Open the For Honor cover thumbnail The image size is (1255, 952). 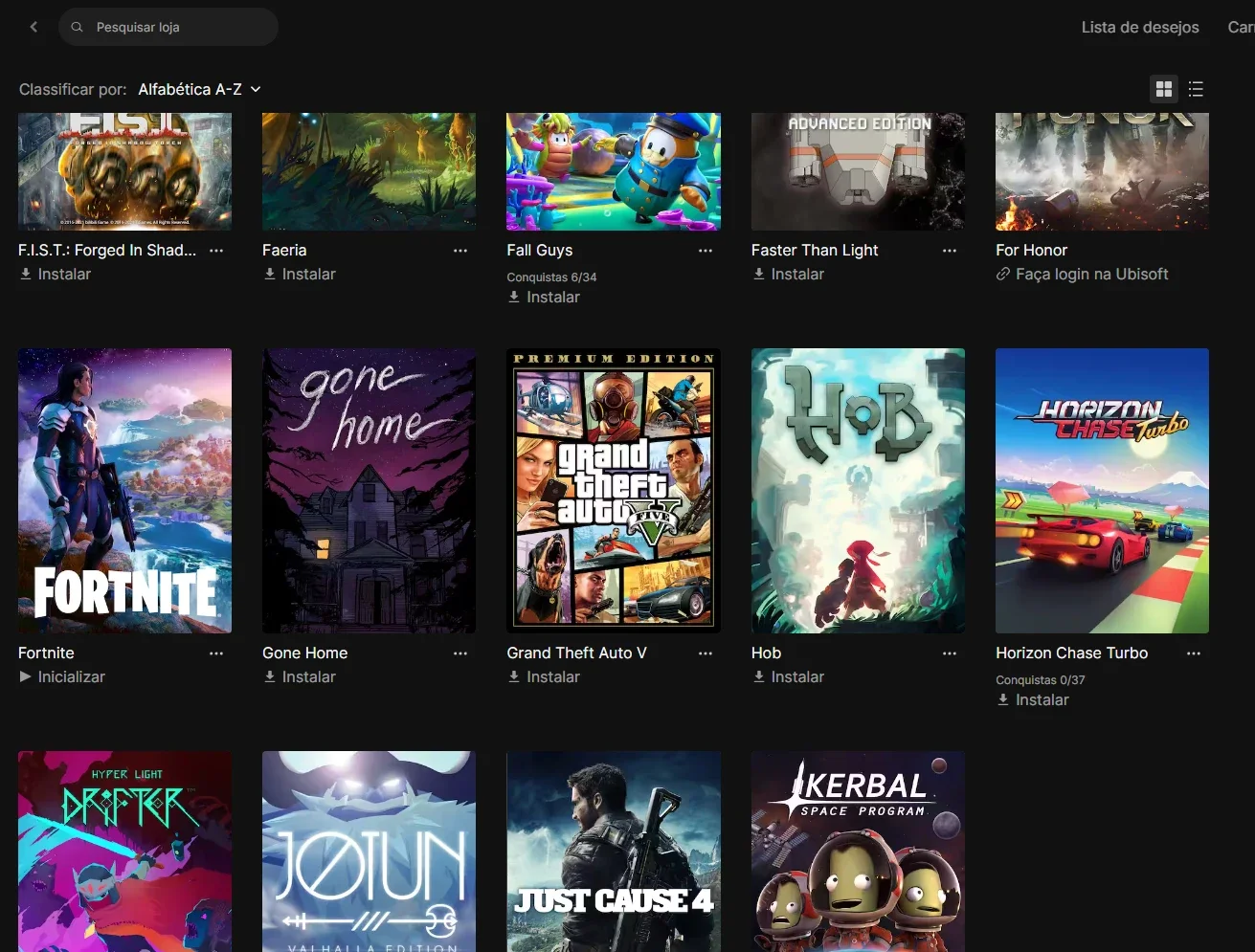(1102, 172)
